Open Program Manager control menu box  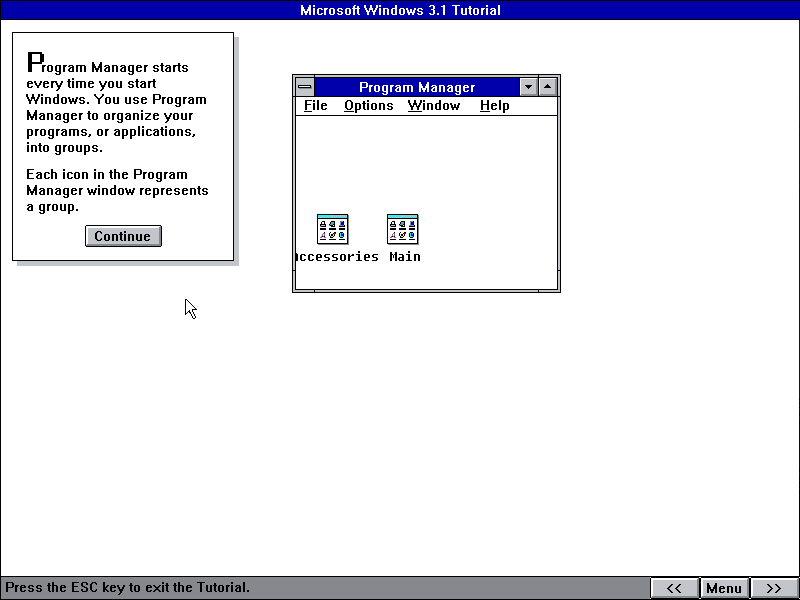pos(305,87)
